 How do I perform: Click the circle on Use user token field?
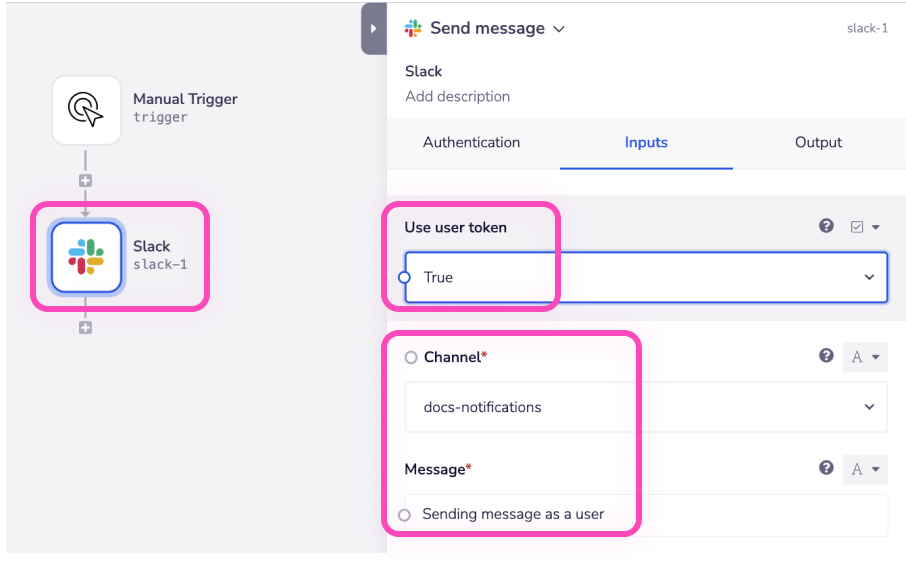point(404,277)
